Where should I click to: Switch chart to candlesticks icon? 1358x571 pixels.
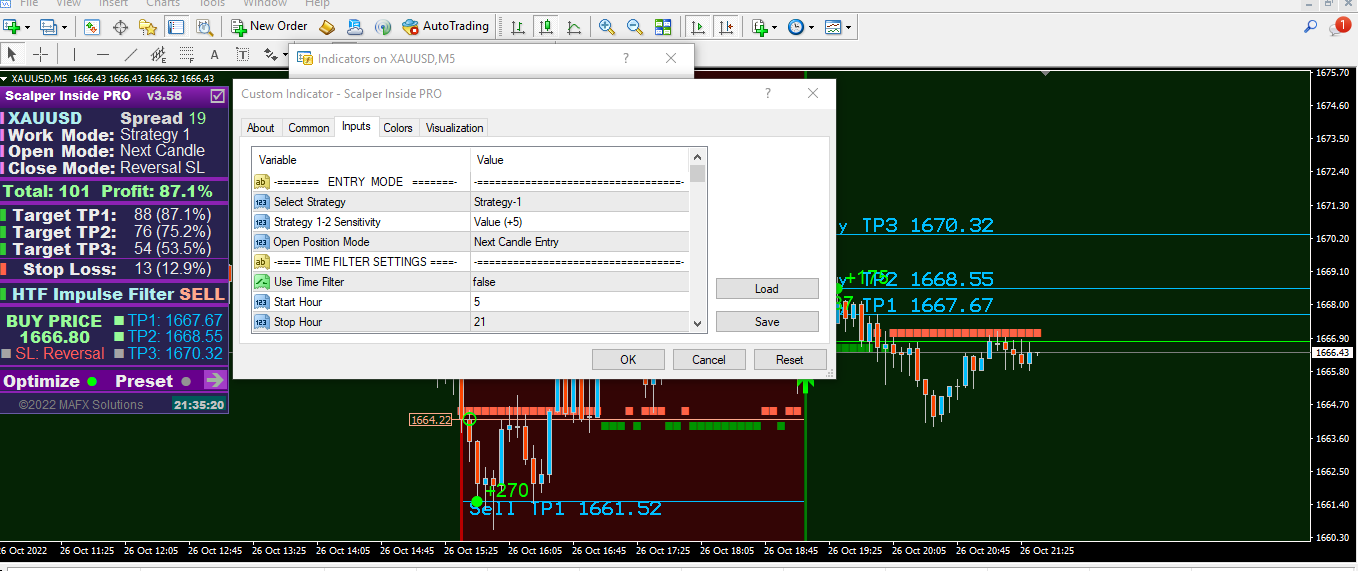[x=545, y=27]
